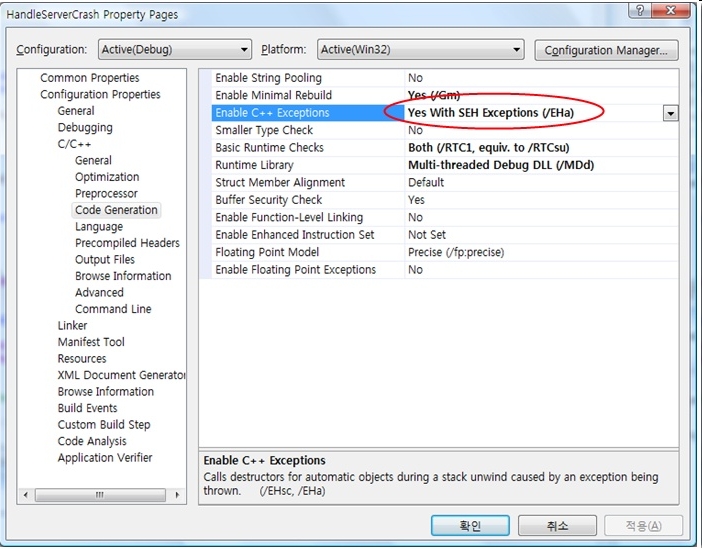Open the Debugging properties page

point(85,128)
